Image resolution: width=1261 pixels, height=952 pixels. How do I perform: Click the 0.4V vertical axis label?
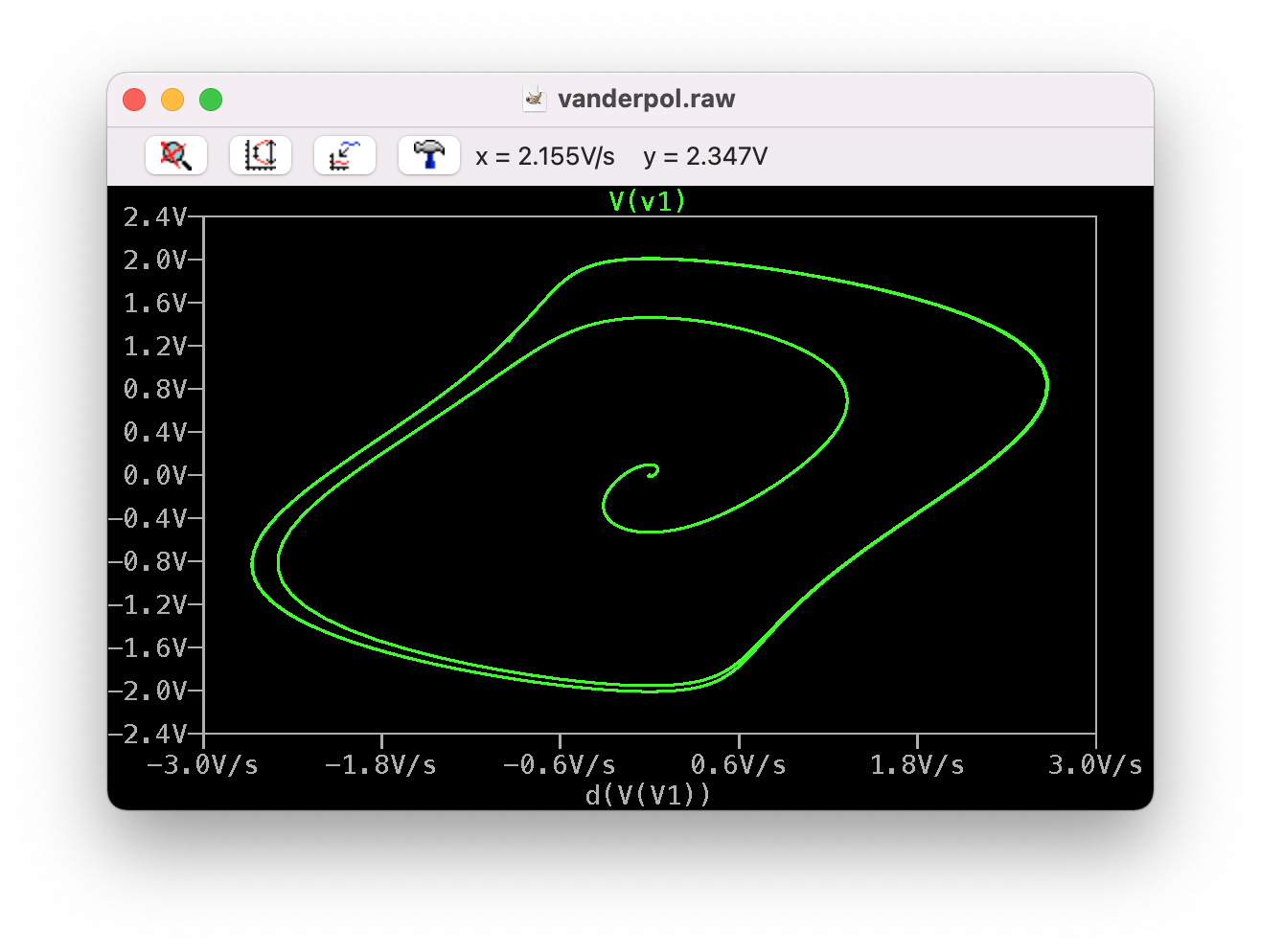click(x=155, y=432)
